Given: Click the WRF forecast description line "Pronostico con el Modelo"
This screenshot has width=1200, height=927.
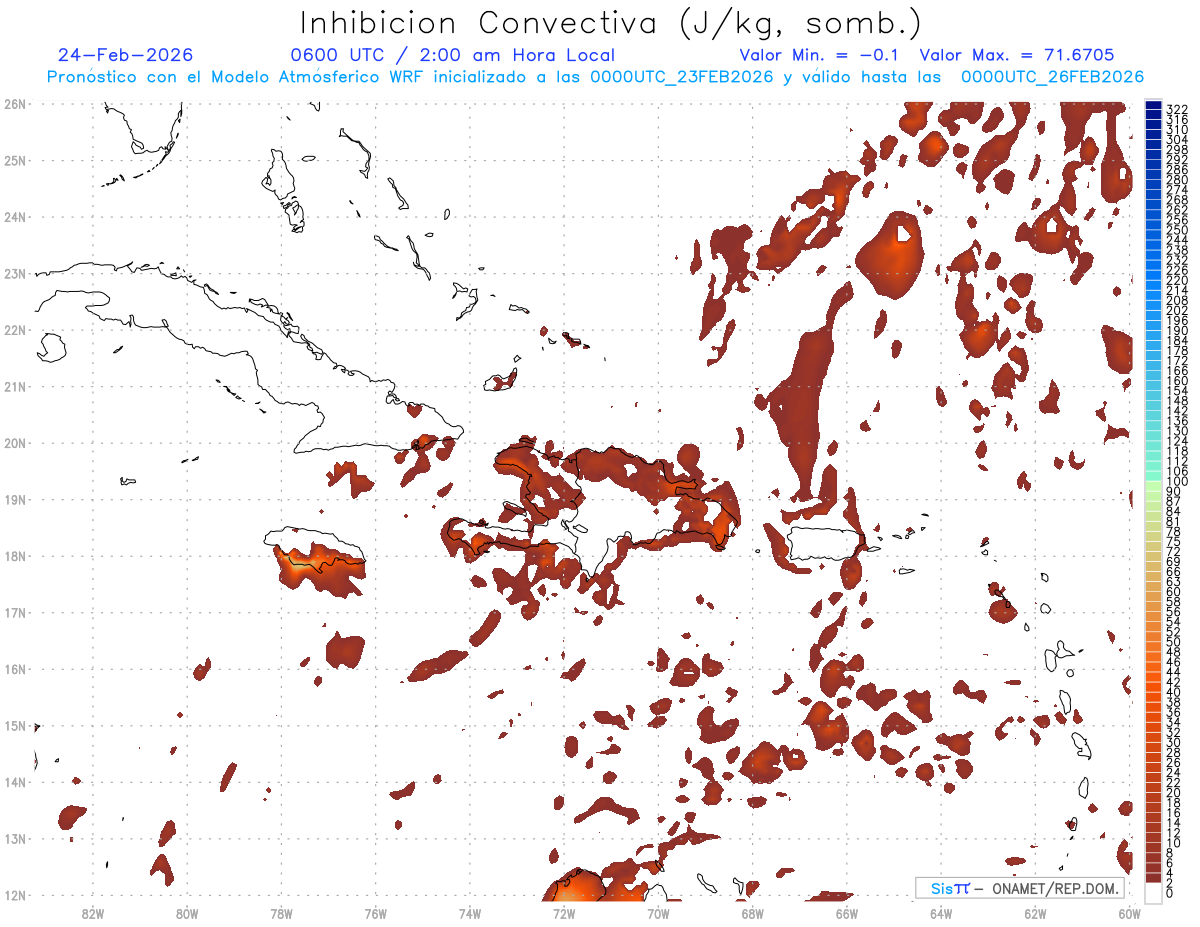Looking at the screenshot, I should coord(595,77).
